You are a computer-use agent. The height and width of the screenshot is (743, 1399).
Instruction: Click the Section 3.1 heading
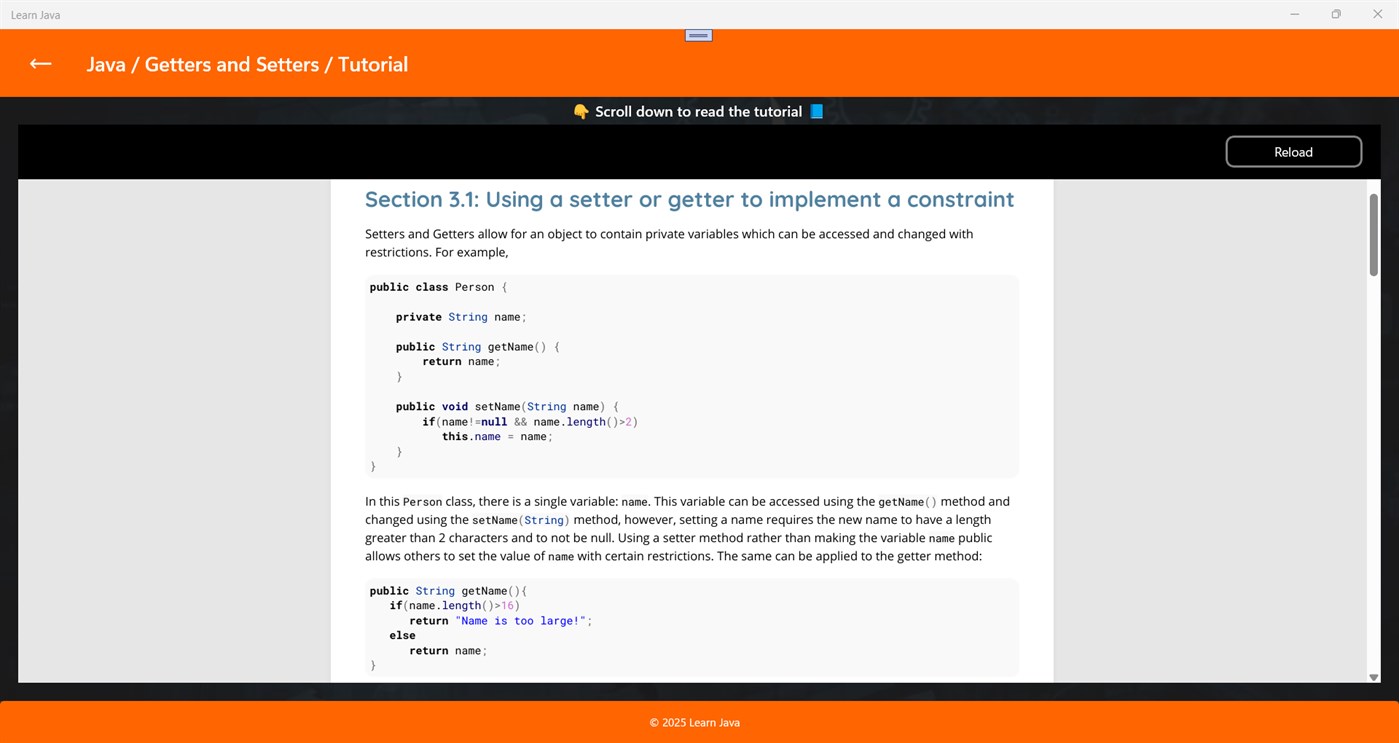point(689,199)
